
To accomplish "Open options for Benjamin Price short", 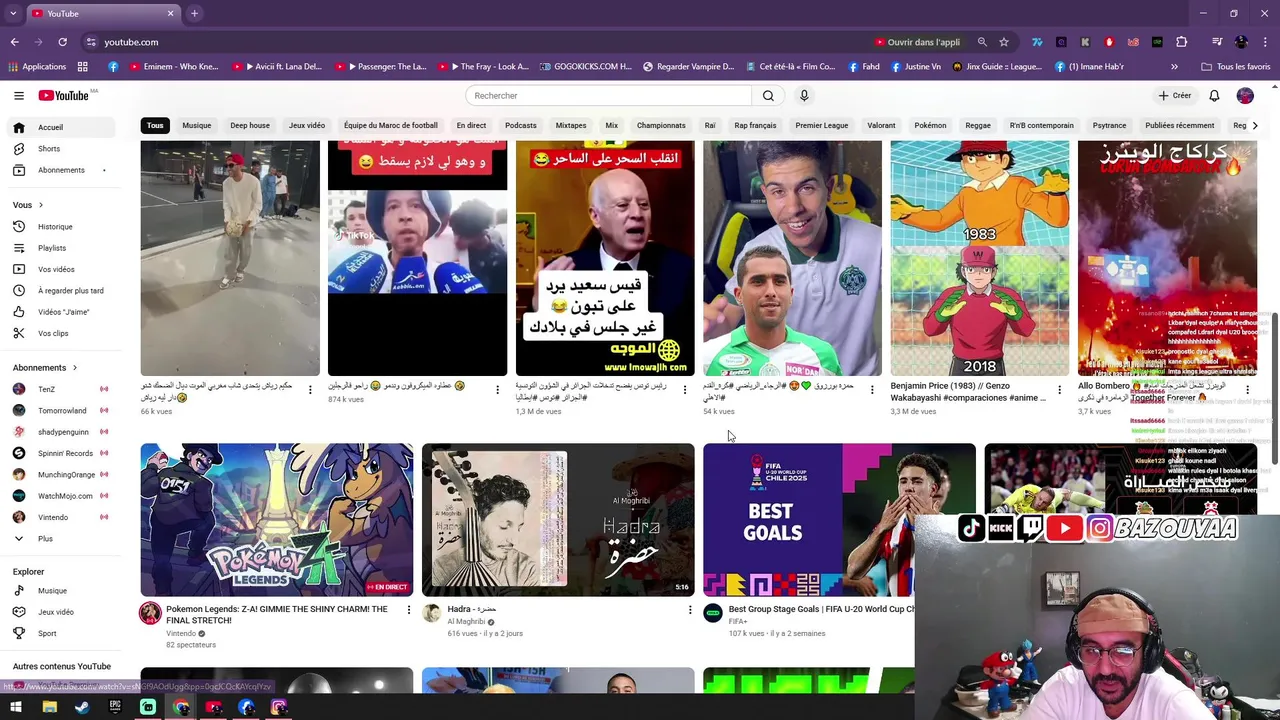I will click(1060, 390).
